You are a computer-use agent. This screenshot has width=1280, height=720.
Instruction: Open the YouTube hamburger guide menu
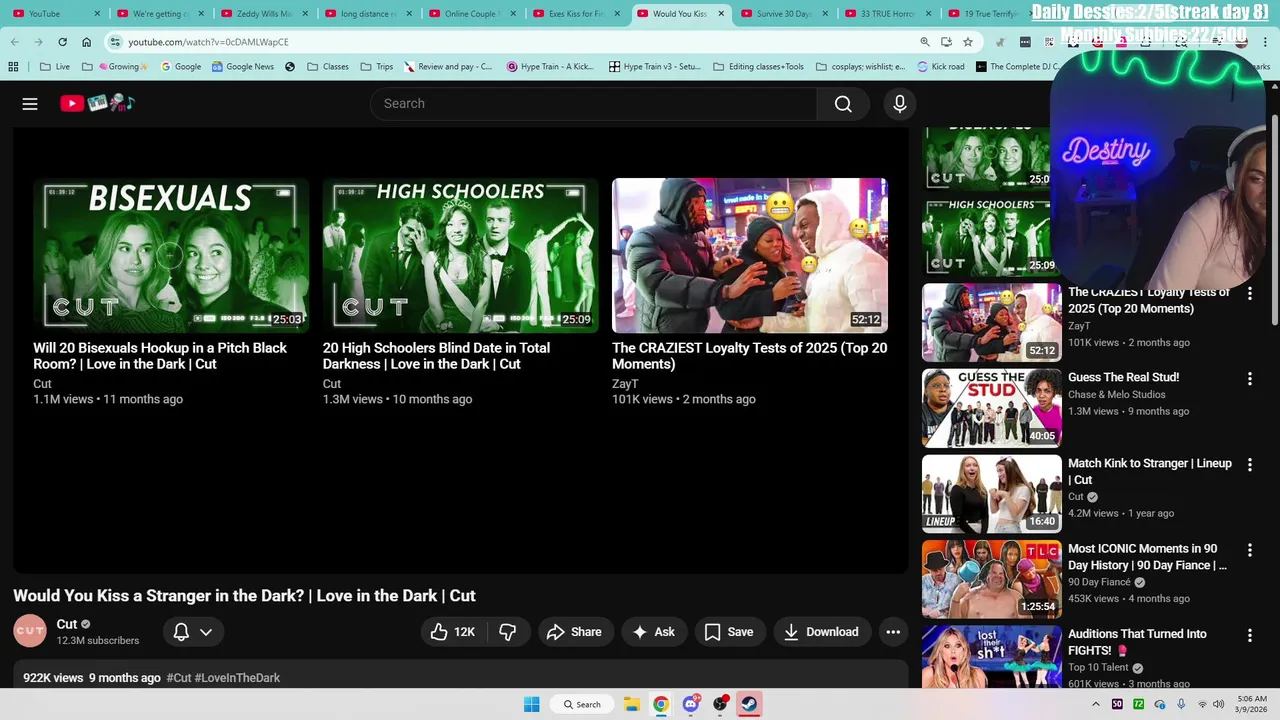[x=30, y=103]
